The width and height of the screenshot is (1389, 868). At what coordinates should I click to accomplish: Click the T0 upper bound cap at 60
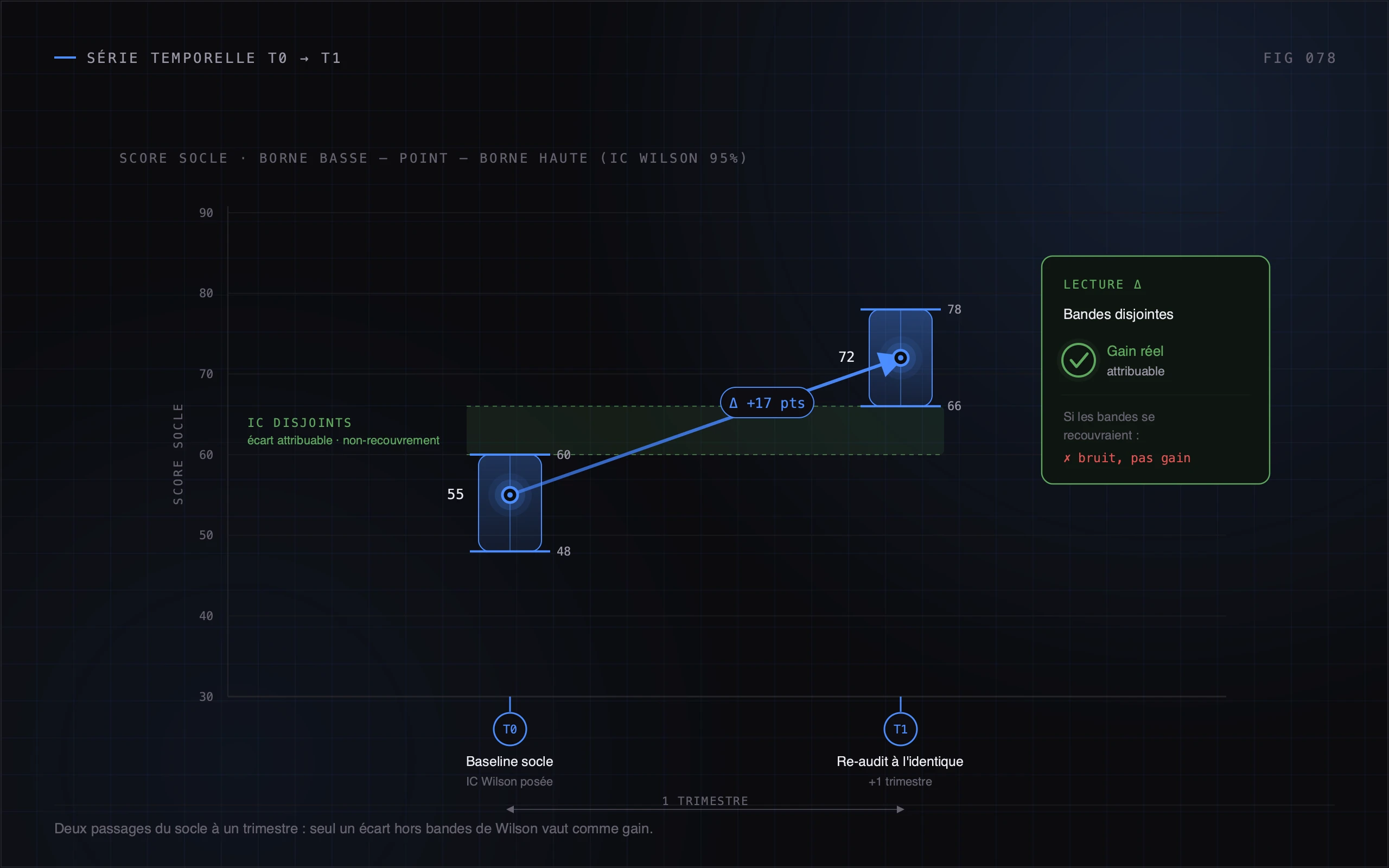(509, 455)
